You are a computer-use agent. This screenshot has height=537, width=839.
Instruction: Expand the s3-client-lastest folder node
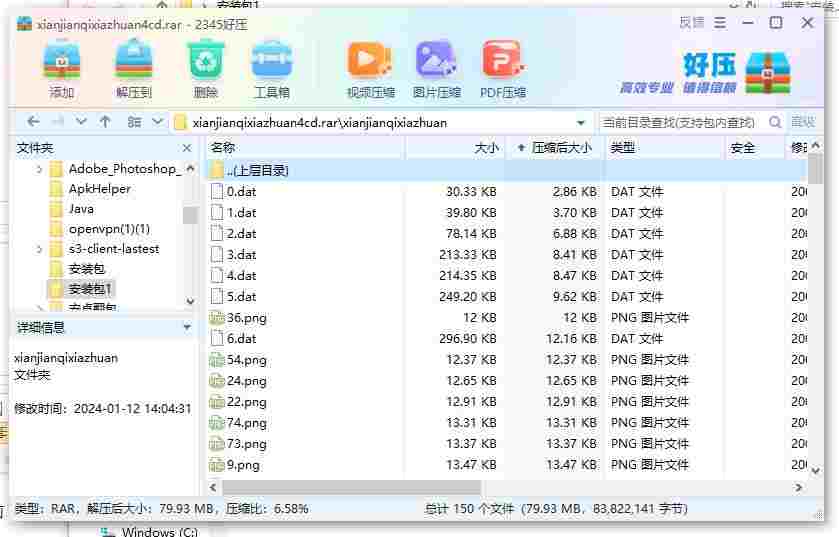[x=39, y=249]
